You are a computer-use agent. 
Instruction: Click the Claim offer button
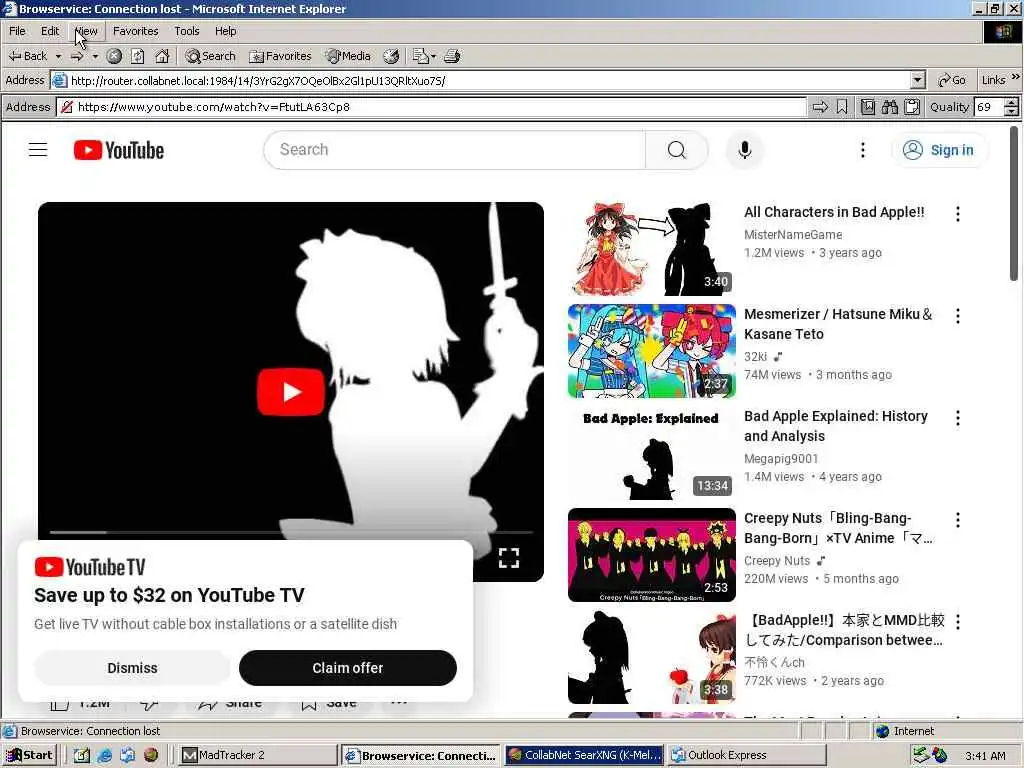(x=347, y=668)
